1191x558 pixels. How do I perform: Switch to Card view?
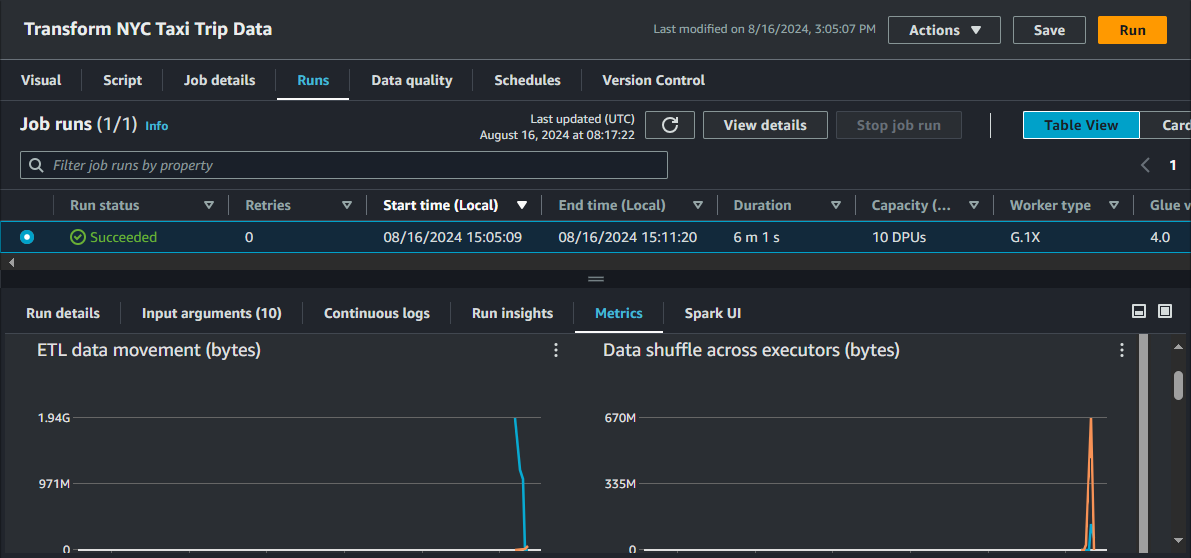[1166, 125]
